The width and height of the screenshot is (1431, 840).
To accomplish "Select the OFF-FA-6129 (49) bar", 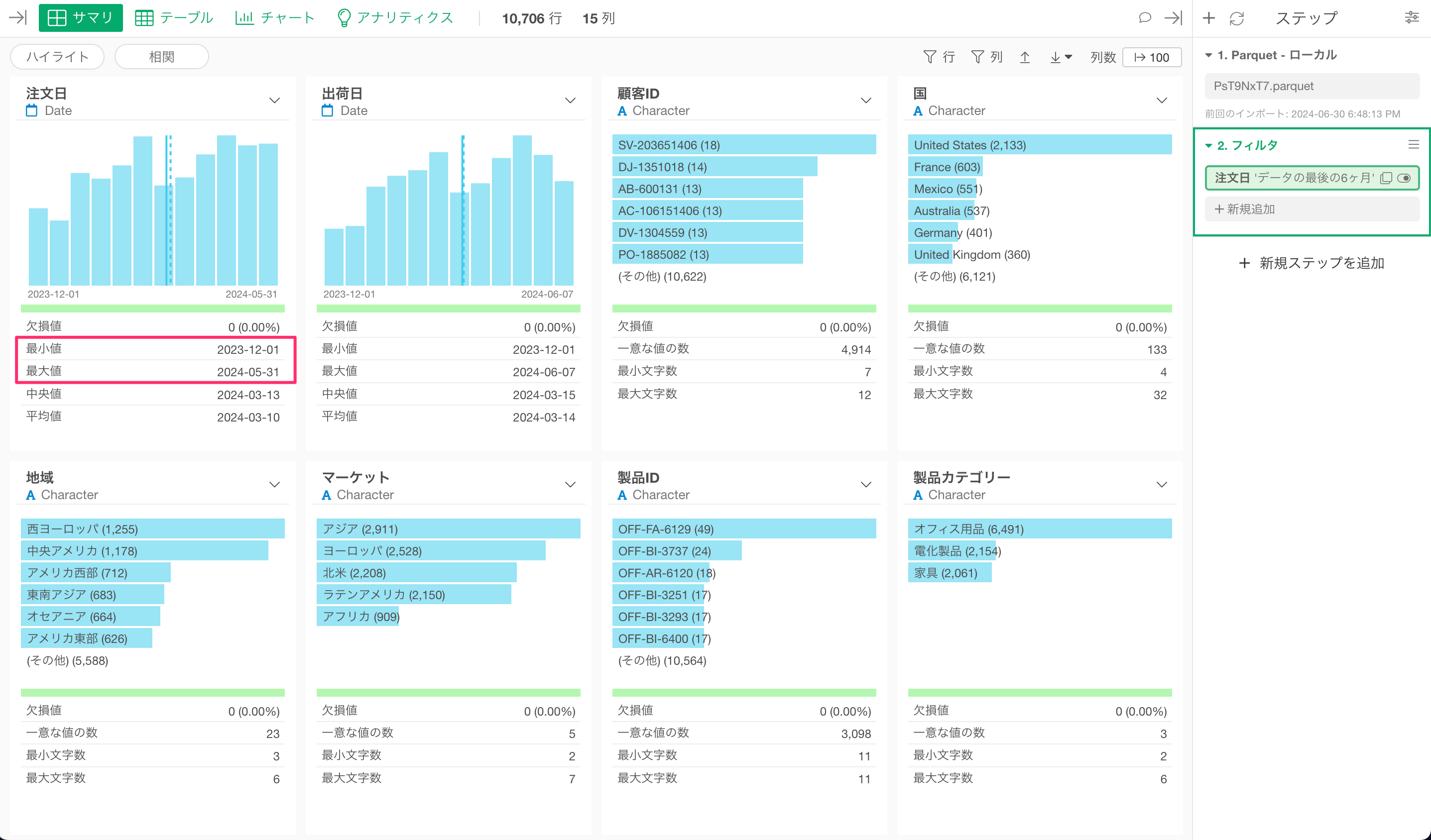I will 744,528.
